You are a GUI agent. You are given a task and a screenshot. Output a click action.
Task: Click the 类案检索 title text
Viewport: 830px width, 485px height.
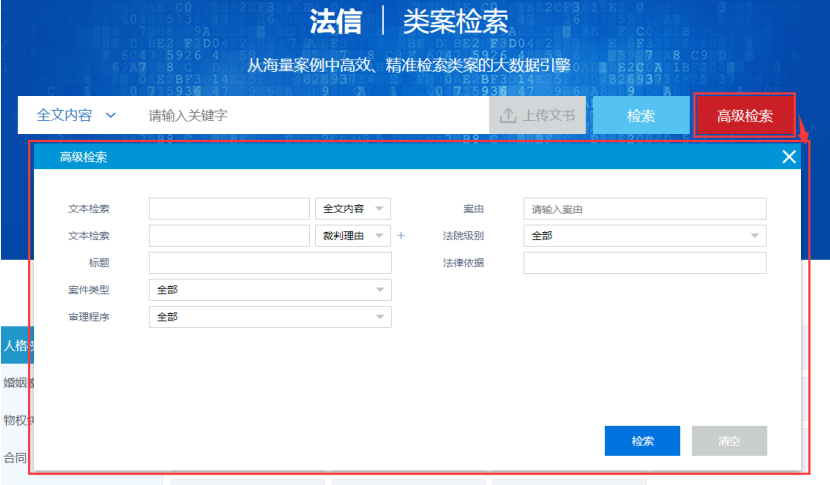(455, 22)
